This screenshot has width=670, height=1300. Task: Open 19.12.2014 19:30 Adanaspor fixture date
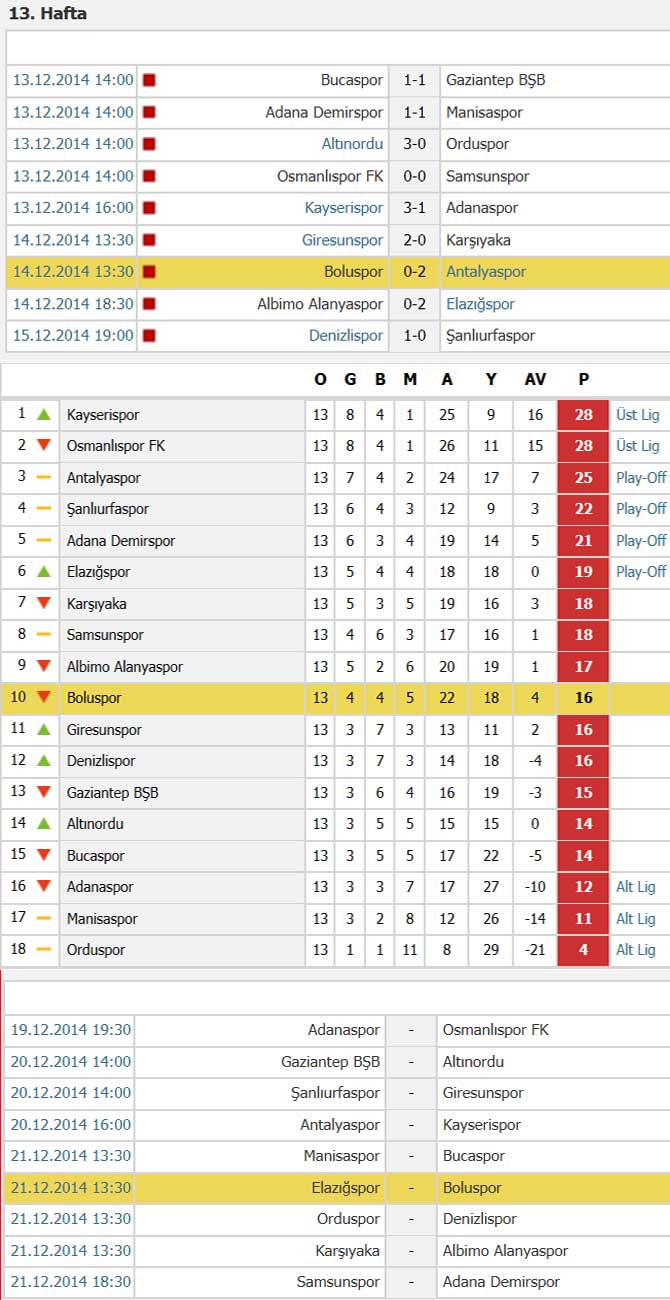point(70,1030)
